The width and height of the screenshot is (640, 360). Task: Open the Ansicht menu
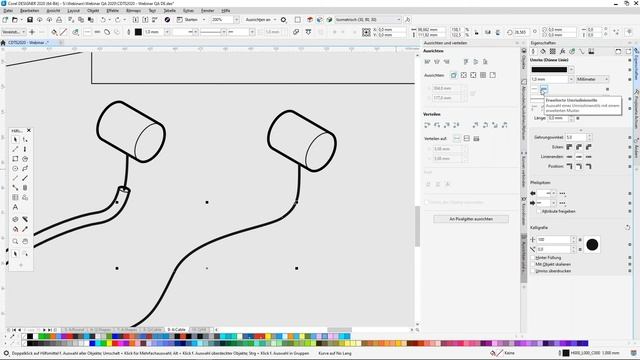[x=53, y=11]
